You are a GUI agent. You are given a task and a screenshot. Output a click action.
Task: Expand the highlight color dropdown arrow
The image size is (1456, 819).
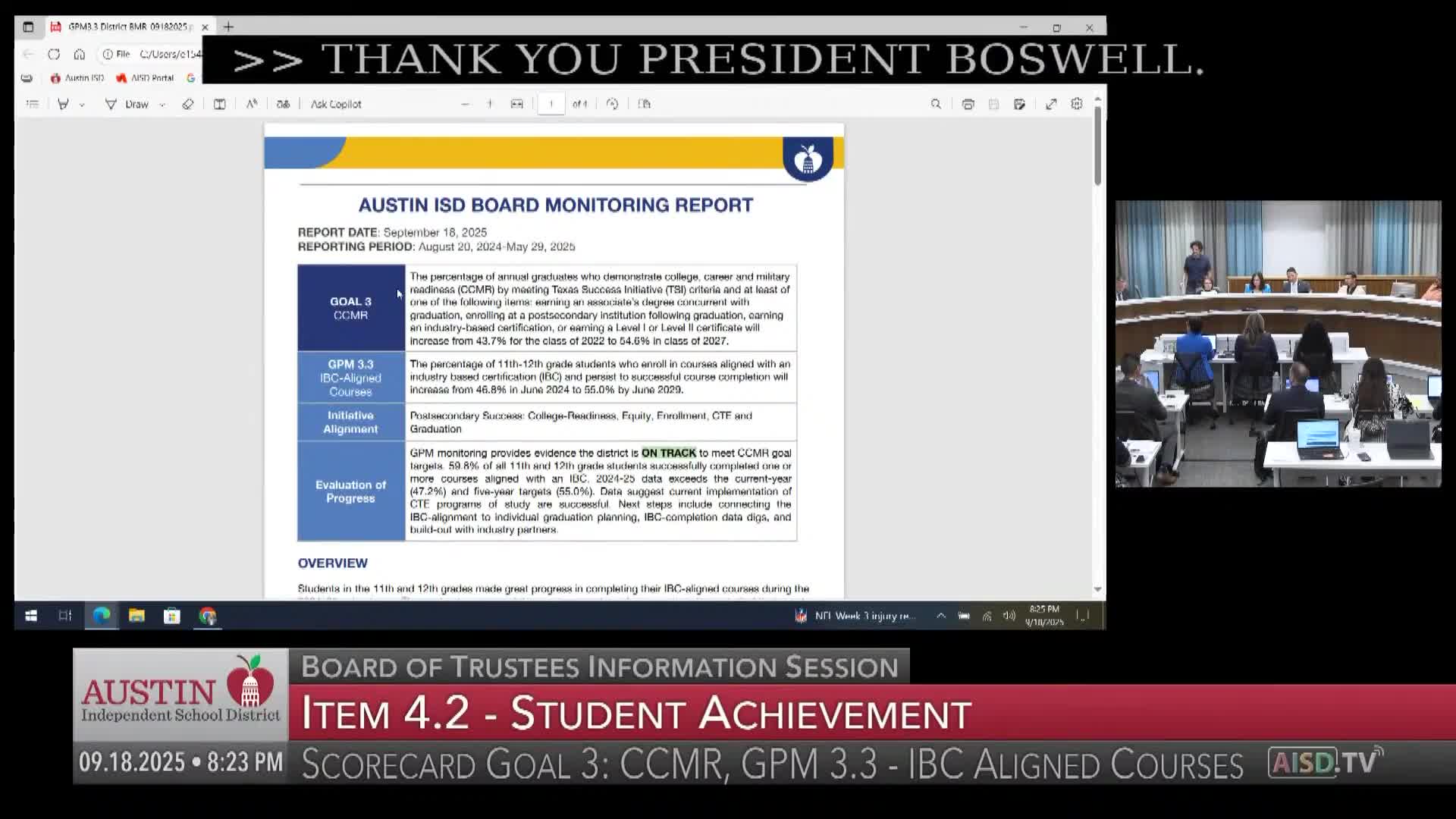pos(82,105)
